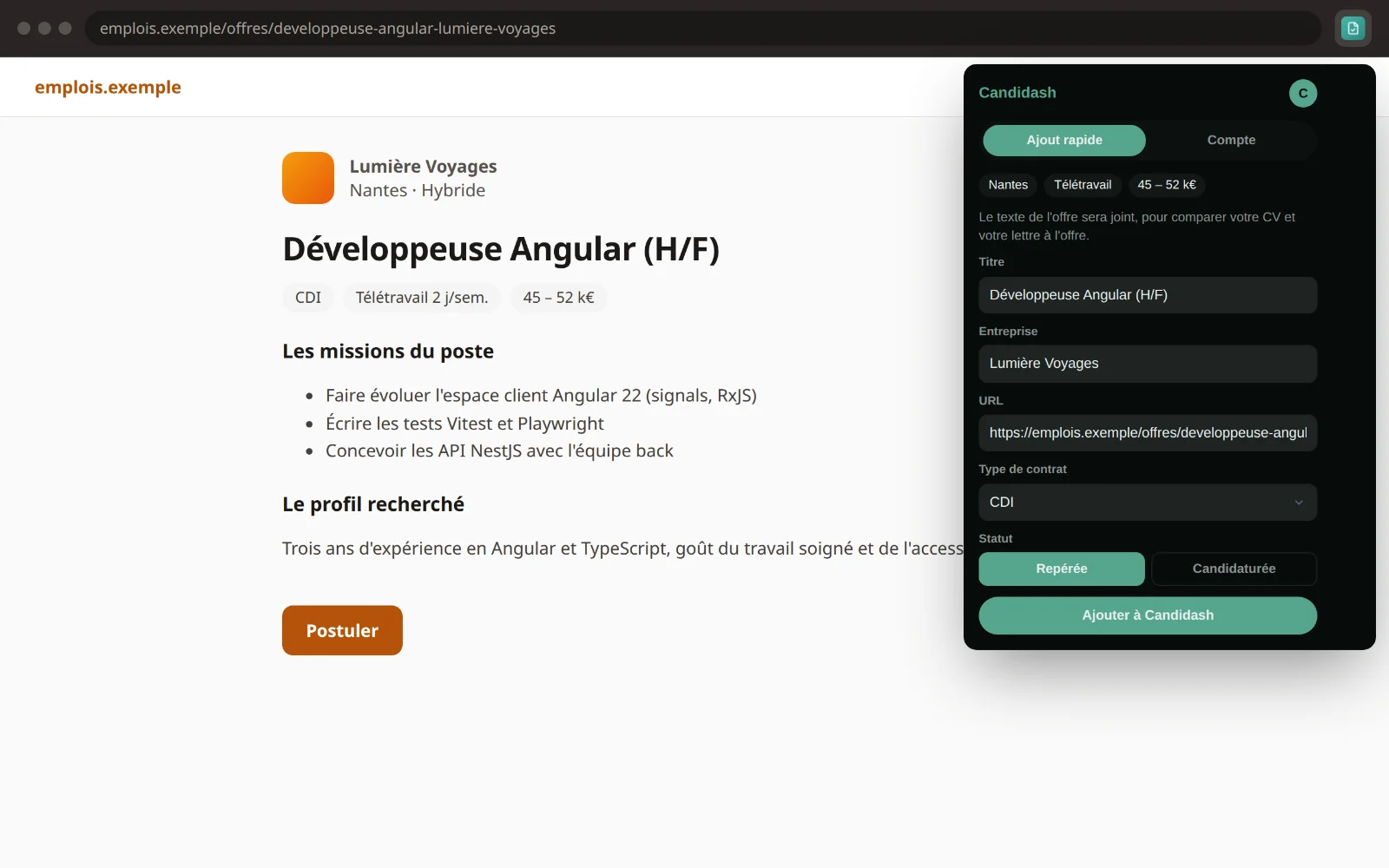Switch to the Compte tab

pyautogui.click(x=1231, y=140)
